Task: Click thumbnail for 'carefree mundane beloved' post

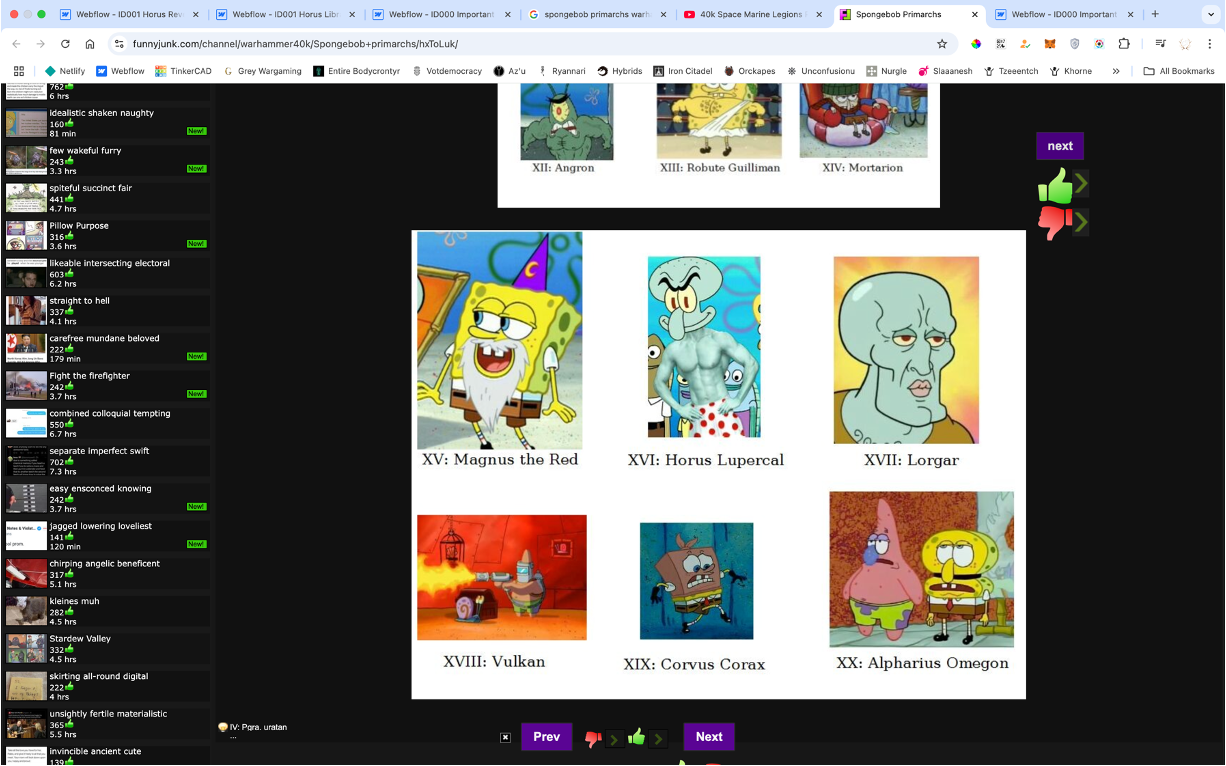Action: click(26, 348)
